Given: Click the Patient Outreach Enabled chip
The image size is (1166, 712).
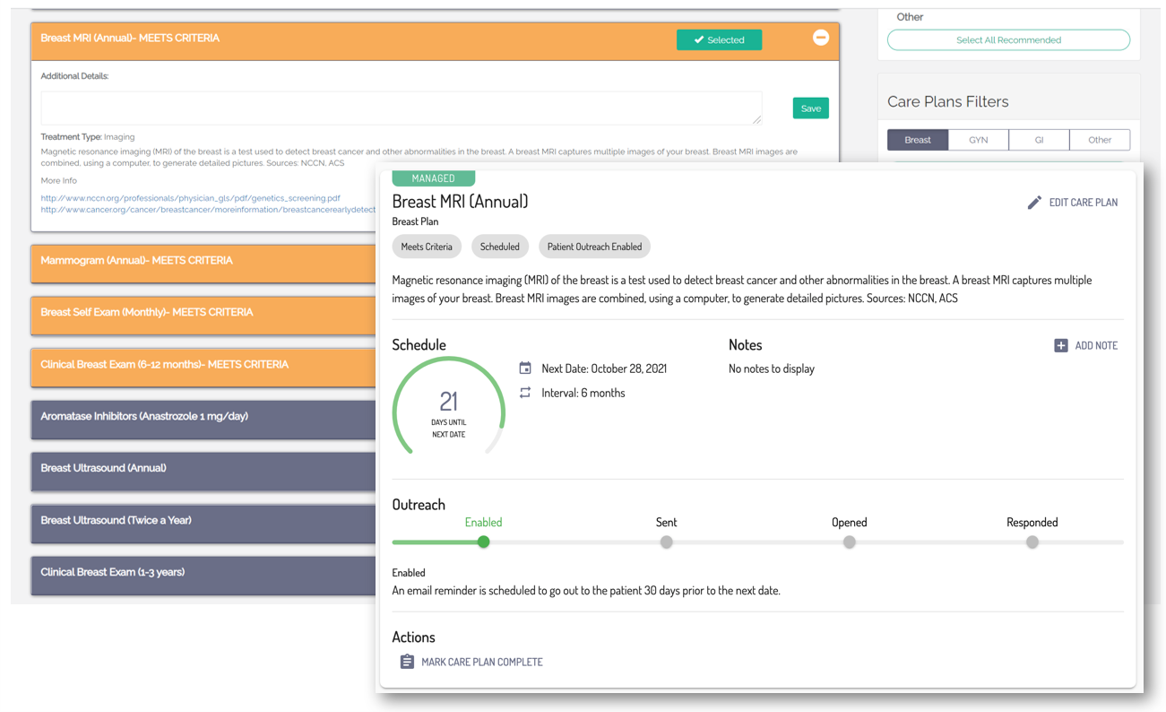Looking at the screenshot, I should (x=594, y=246).
